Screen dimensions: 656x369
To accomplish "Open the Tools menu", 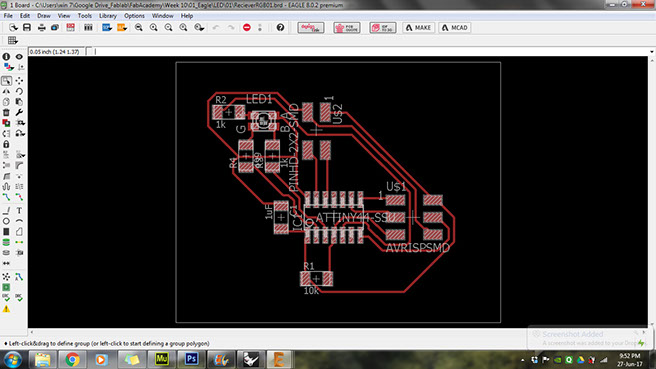I will point(85,15).
